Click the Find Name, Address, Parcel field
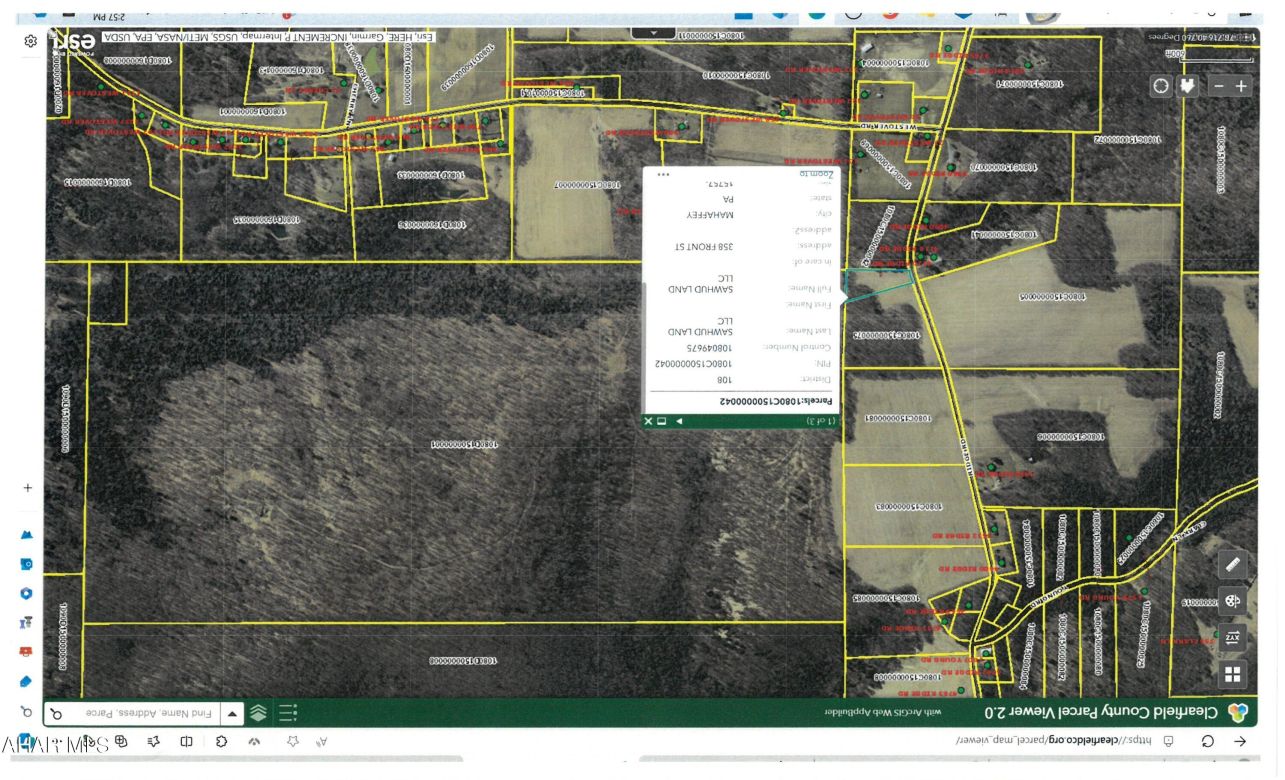This screenshot has height=780, width=1285. pos(146,714)
